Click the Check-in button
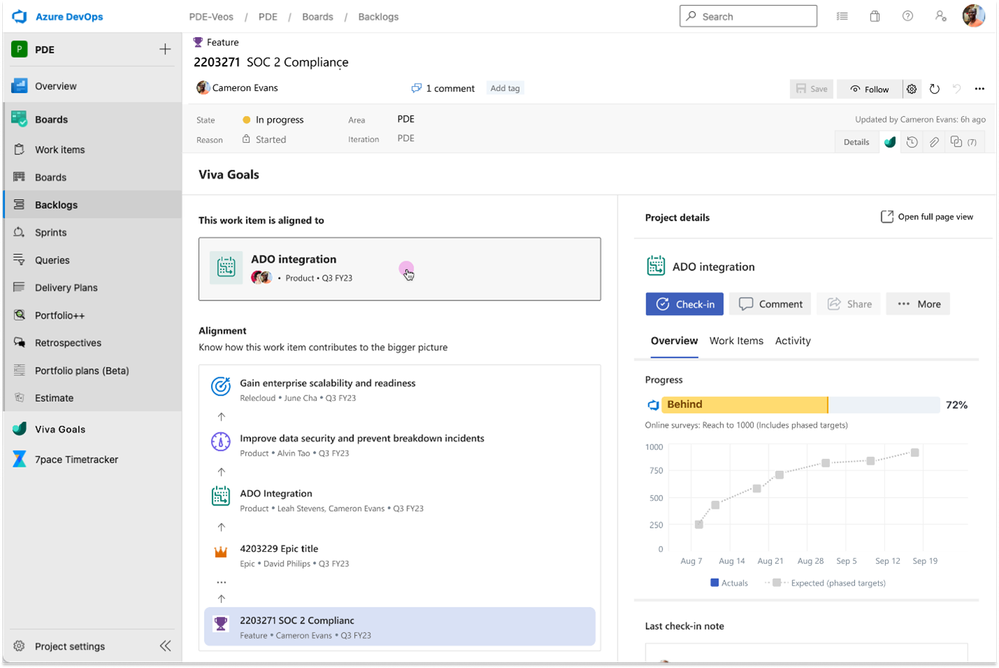The width and height of the screenshot is (999, 668). pos(685,304)
